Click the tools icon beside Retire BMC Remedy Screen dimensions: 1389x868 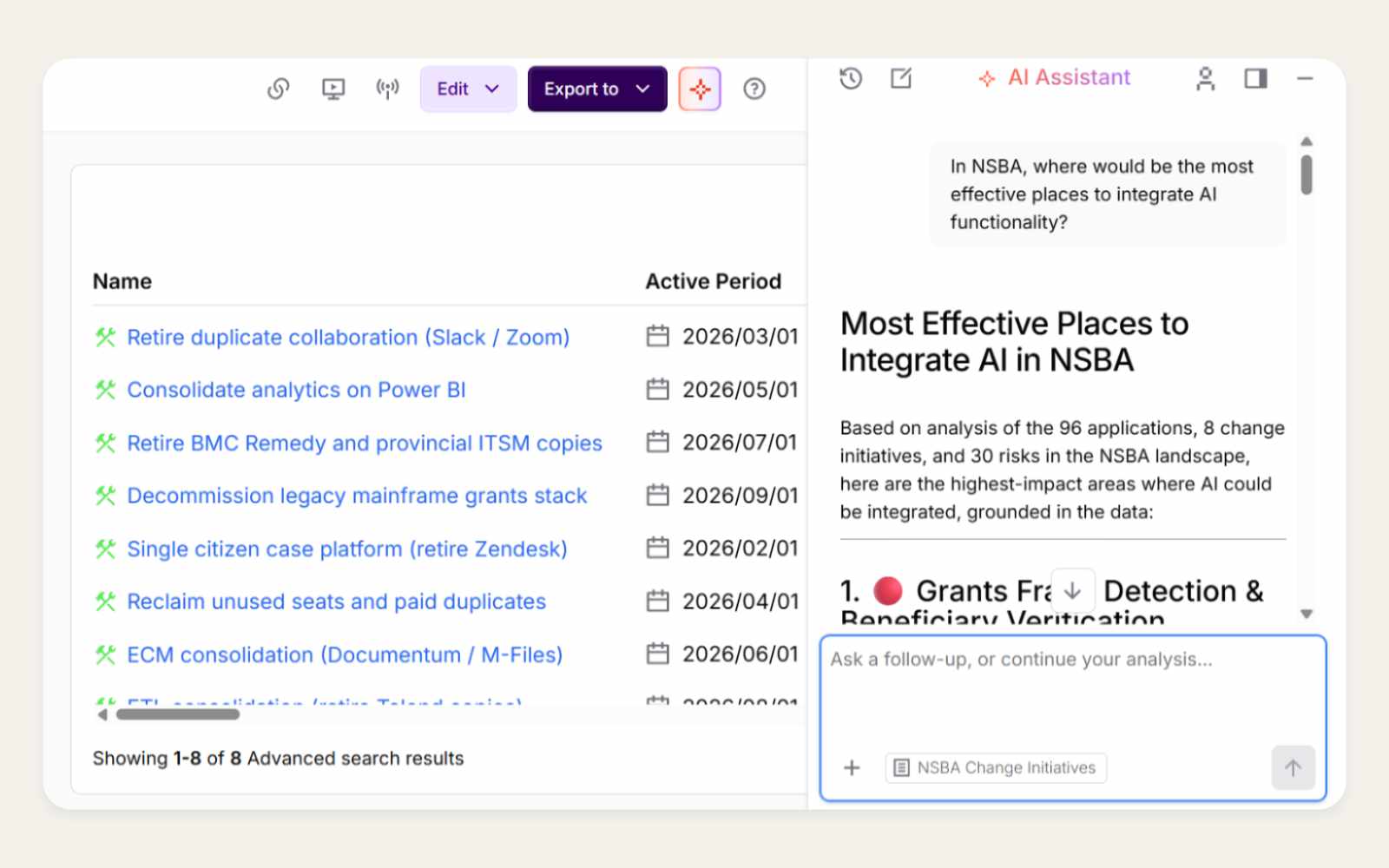105,443
